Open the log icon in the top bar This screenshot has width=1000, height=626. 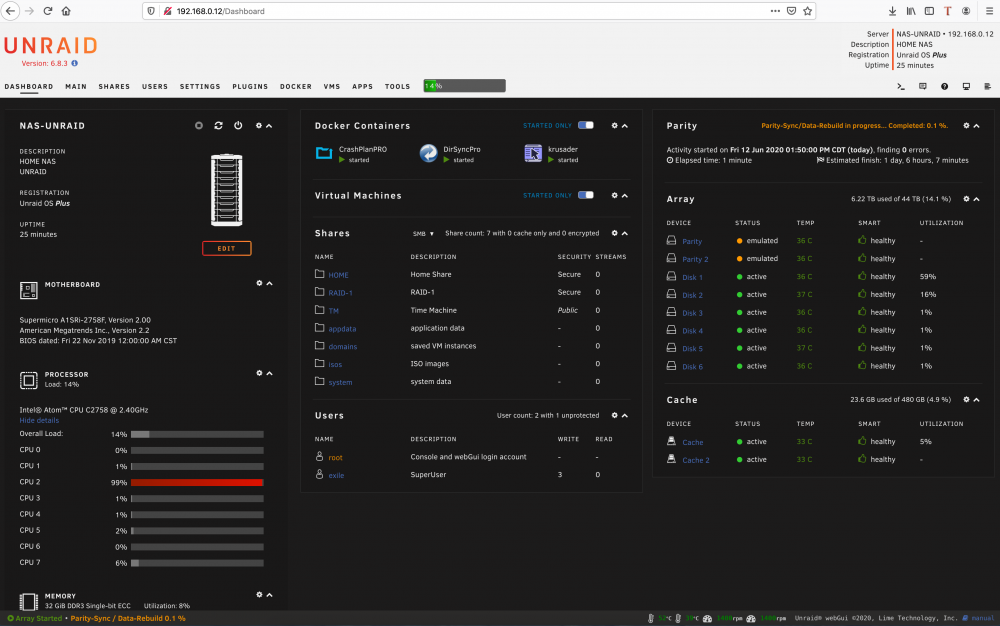pyautogui.click(x=987, y=87)
